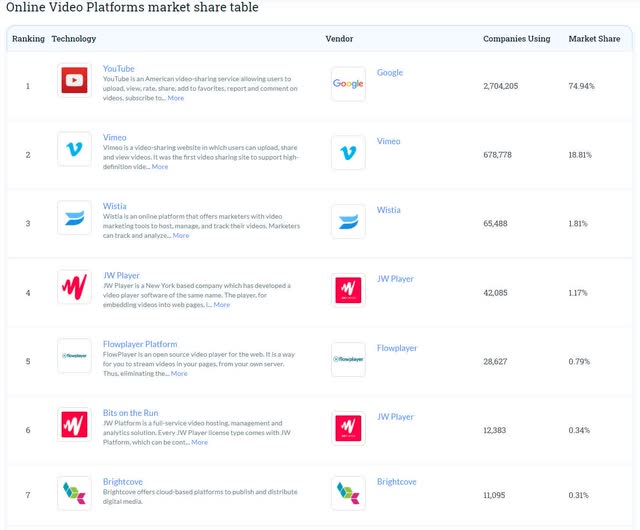Click the Flowplayer vendor logo

tap(348, 359)
